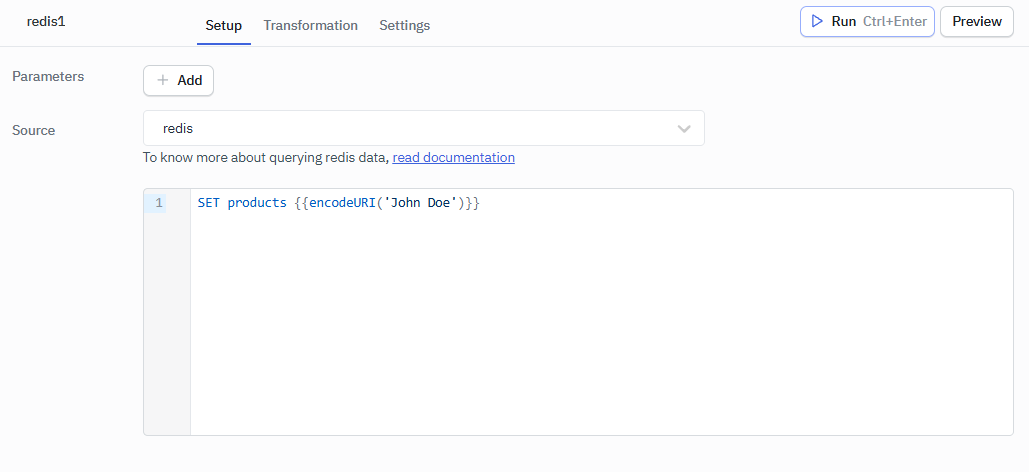Screen dimensions: 1029x472
Task: Go to the Settings tab
Action: (404, 25)
